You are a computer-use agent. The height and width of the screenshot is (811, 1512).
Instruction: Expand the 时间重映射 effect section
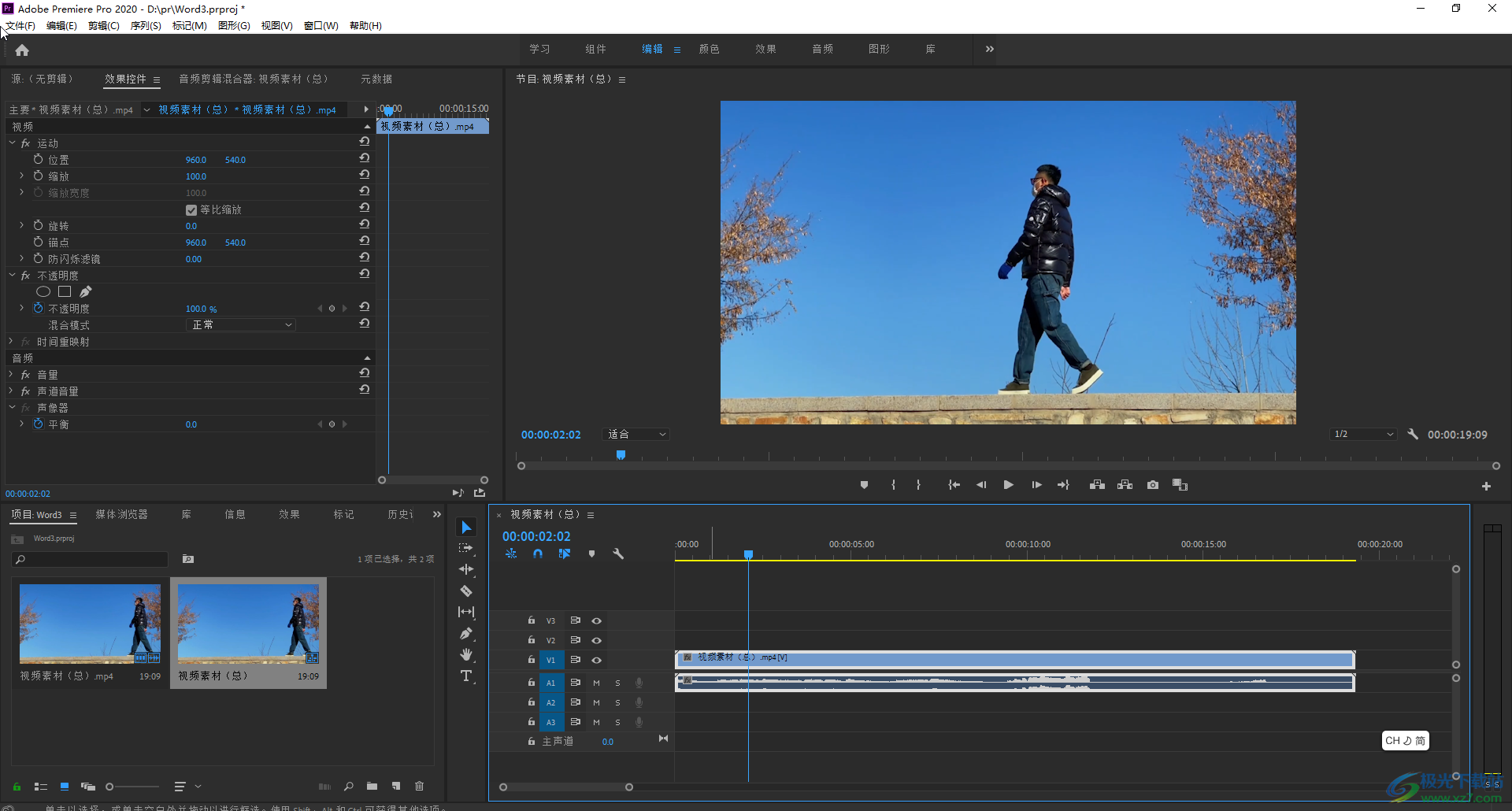point(11,342)
